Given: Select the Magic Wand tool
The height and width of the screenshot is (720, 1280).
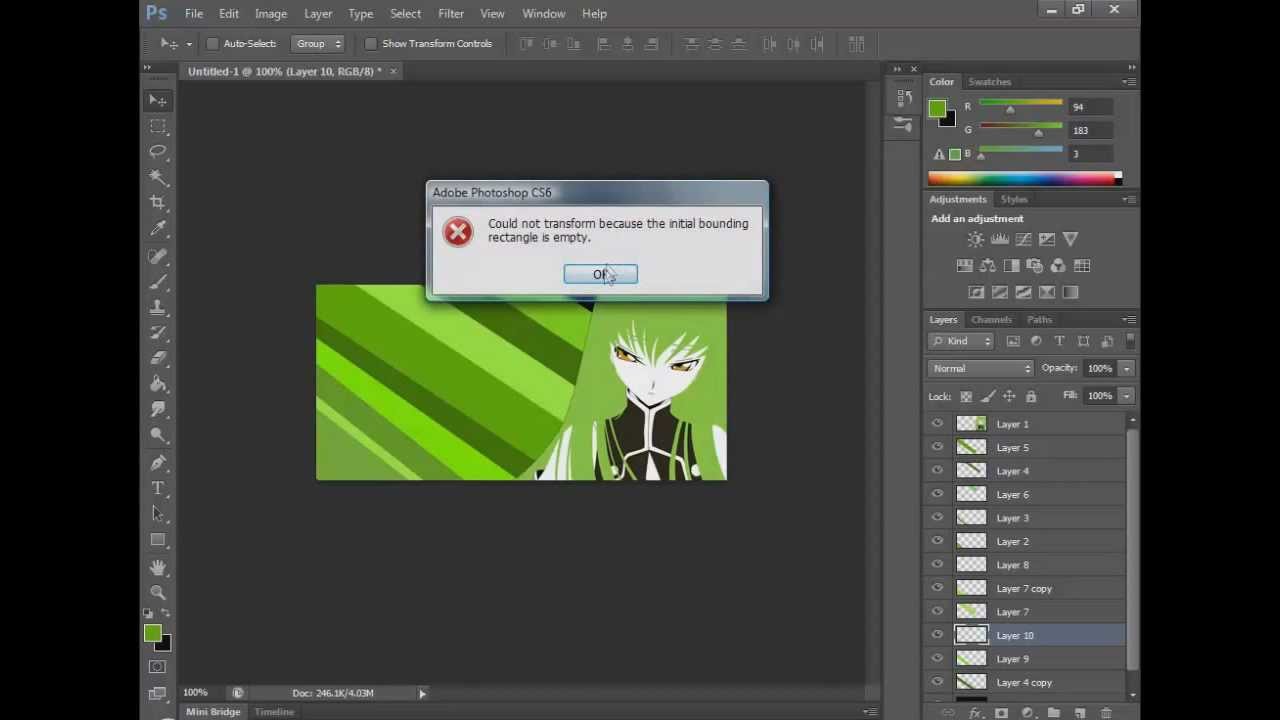Looking at the screenshot, I should point(158,177).
